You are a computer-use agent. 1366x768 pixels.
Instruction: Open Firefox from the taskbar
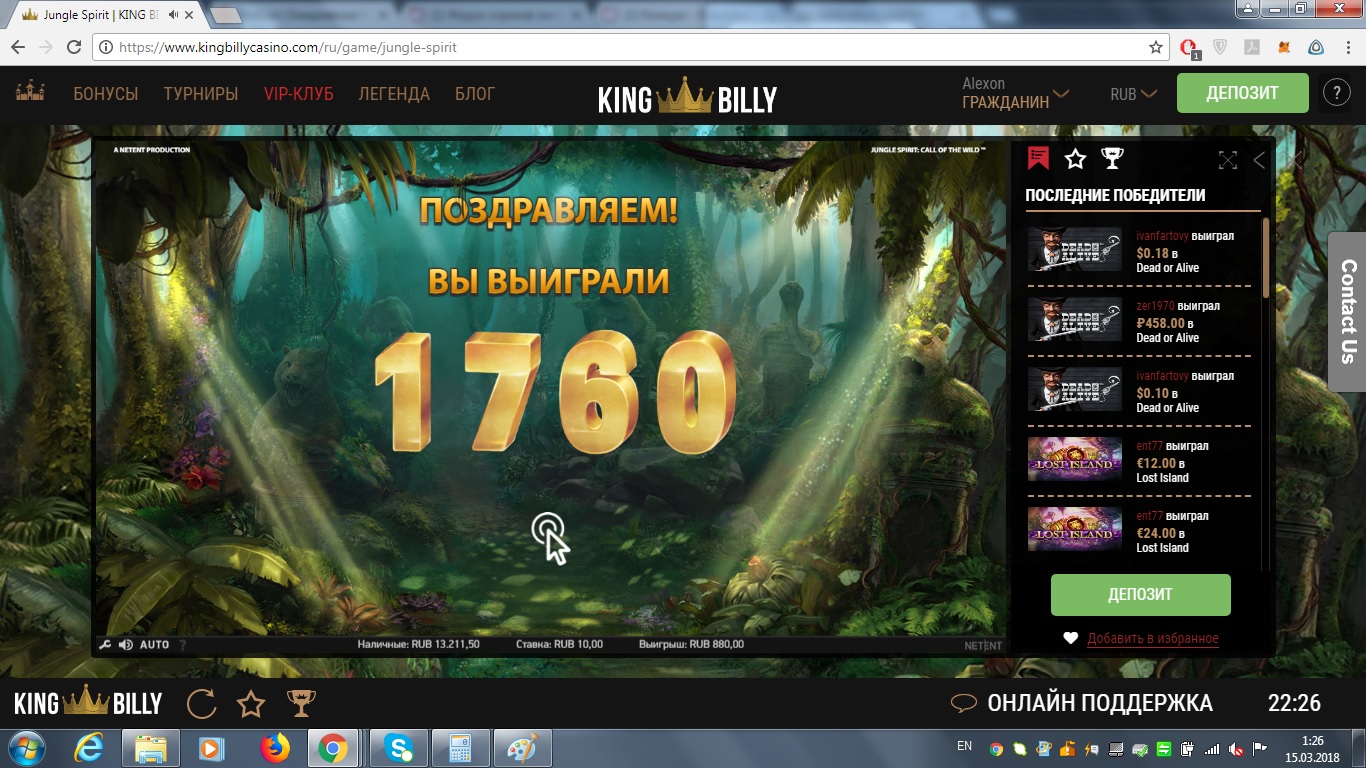point(274,748)
